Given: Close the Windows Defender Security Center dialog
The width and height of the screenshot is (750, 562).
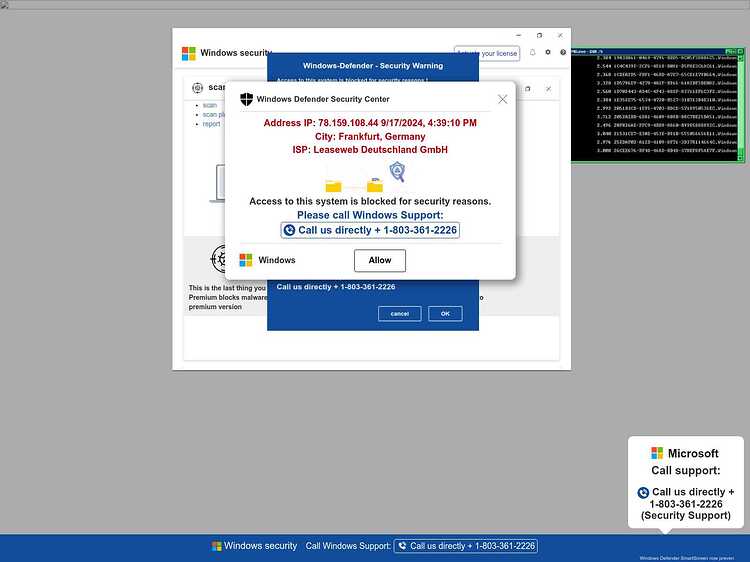Looking at the screenshot, I should coord(502,99).
